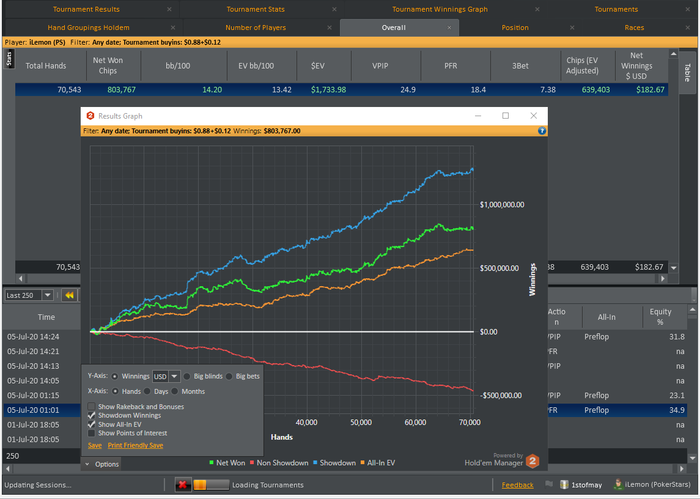Switch to the Position tab
The width and height of the screenshot is (700, 499).
click(515, 28)
